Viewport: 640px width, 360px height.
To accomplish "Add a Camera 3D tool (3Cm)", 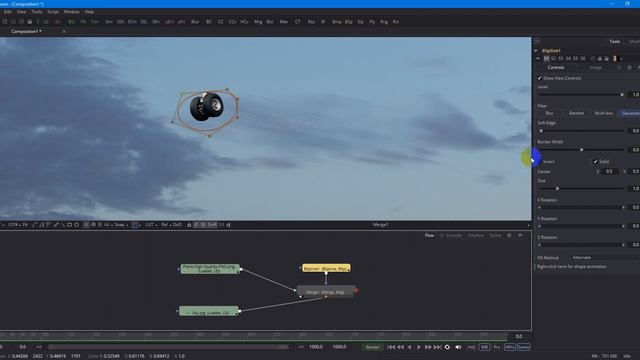I will (132, 22).
